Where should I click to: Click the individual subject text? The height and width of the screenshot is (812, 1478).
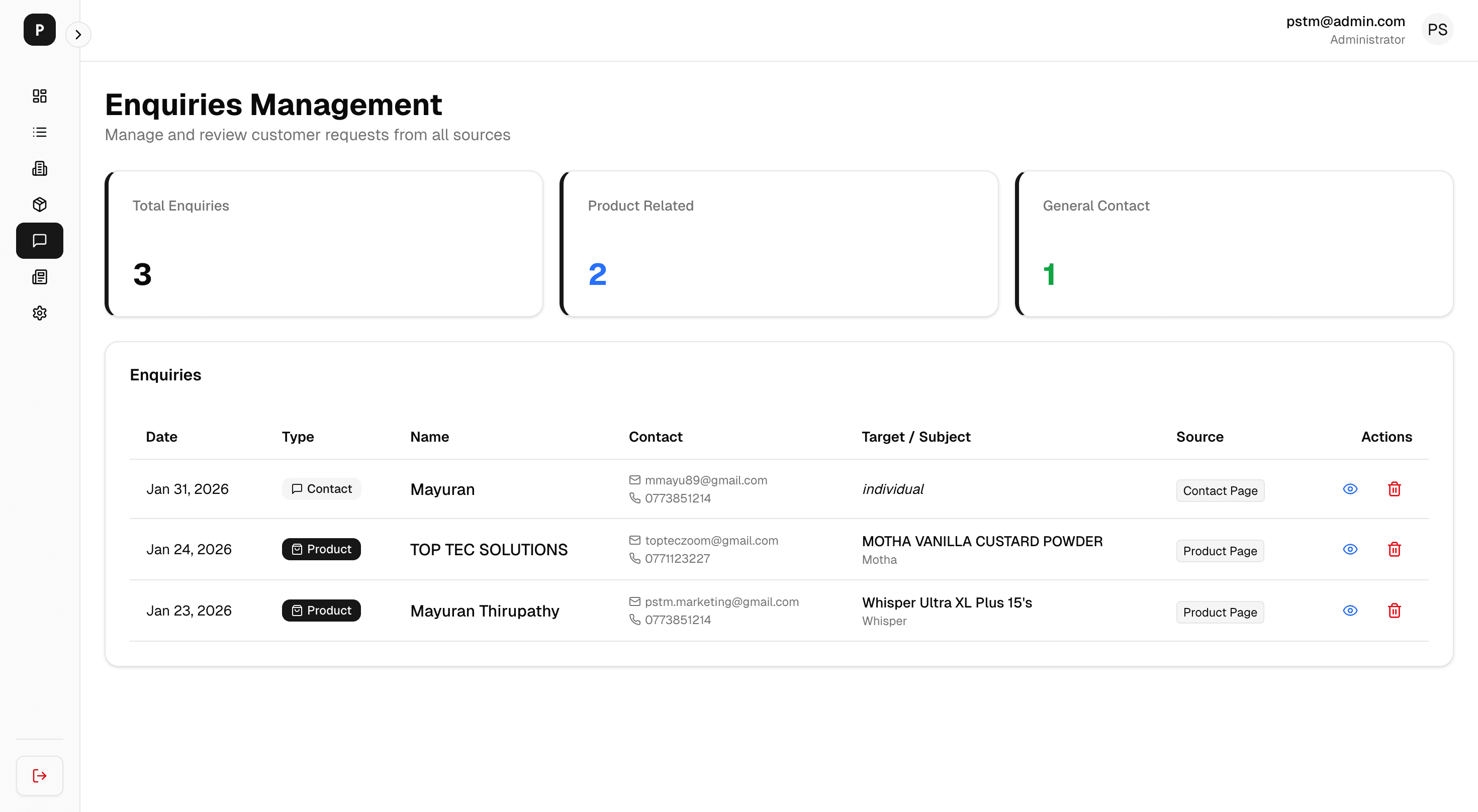pos(893,489)
